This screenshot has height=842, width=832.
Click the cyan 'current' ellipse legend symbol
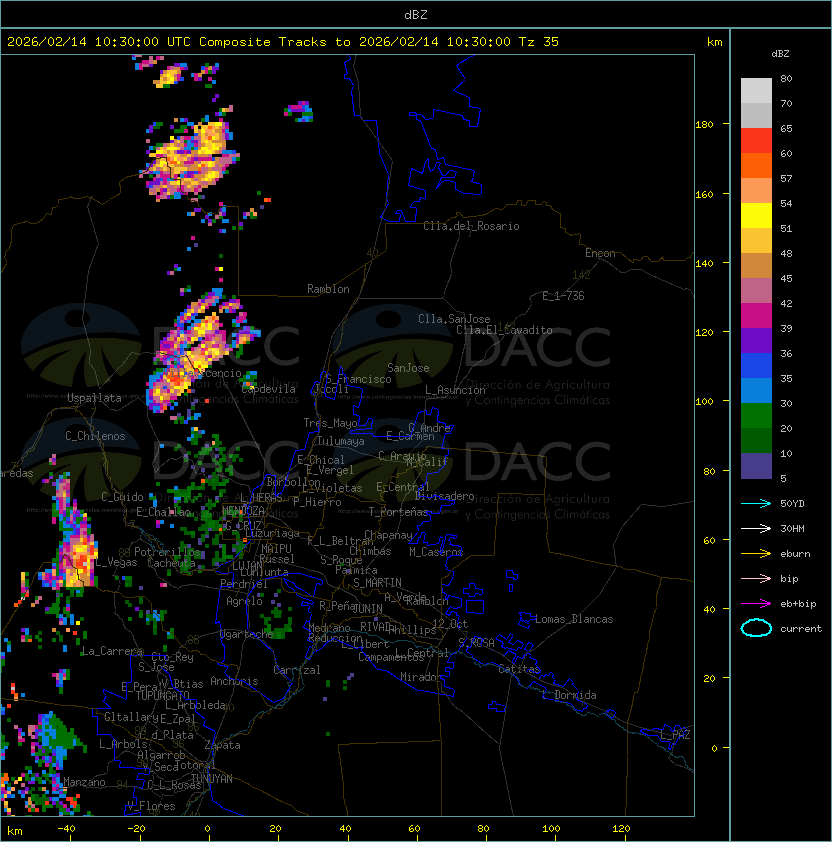pyautogui.click(x=756, y=628)
